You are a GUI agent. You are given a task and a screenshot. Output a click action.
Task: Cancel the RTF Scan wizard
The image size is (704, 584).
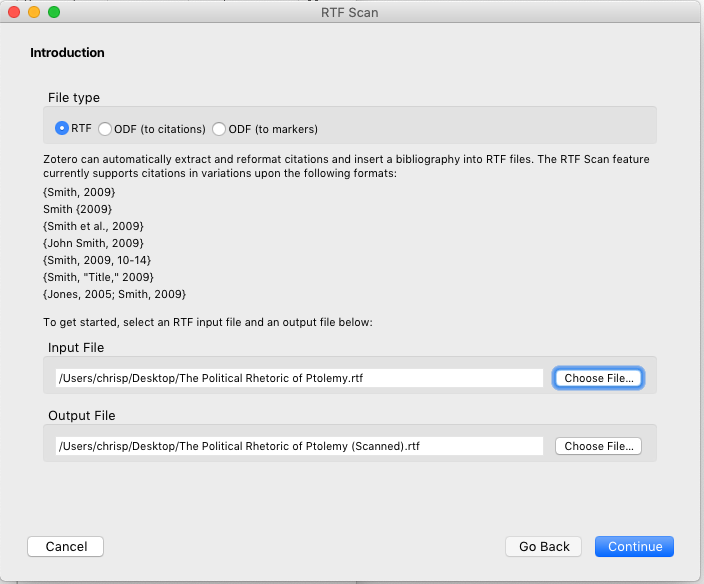coord(66,546)
